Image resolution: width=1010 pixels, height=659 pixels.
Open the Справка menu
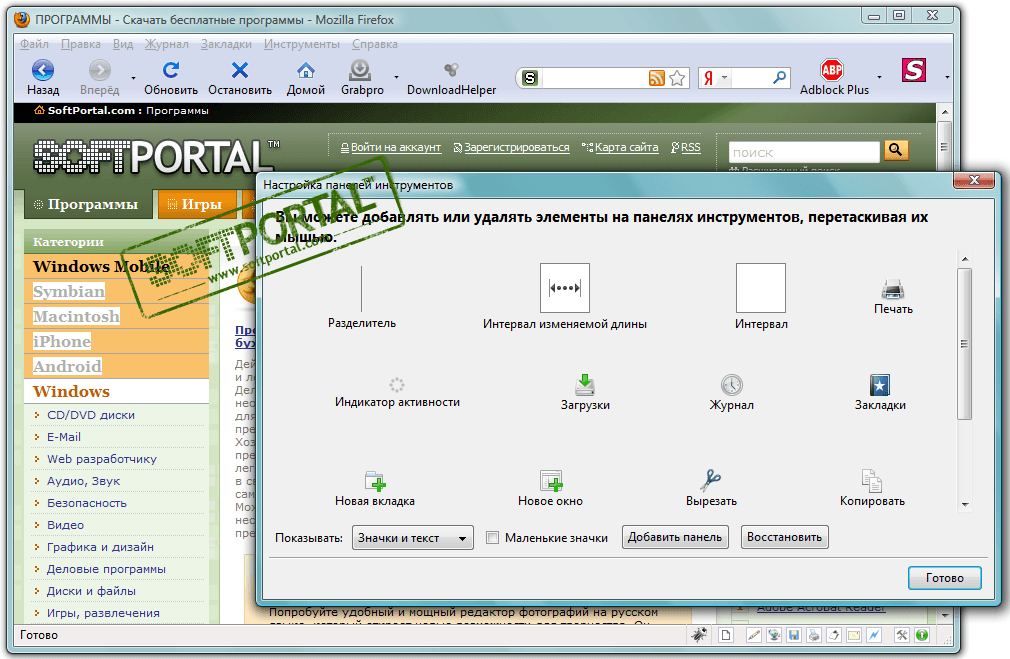tap(374, 44)
